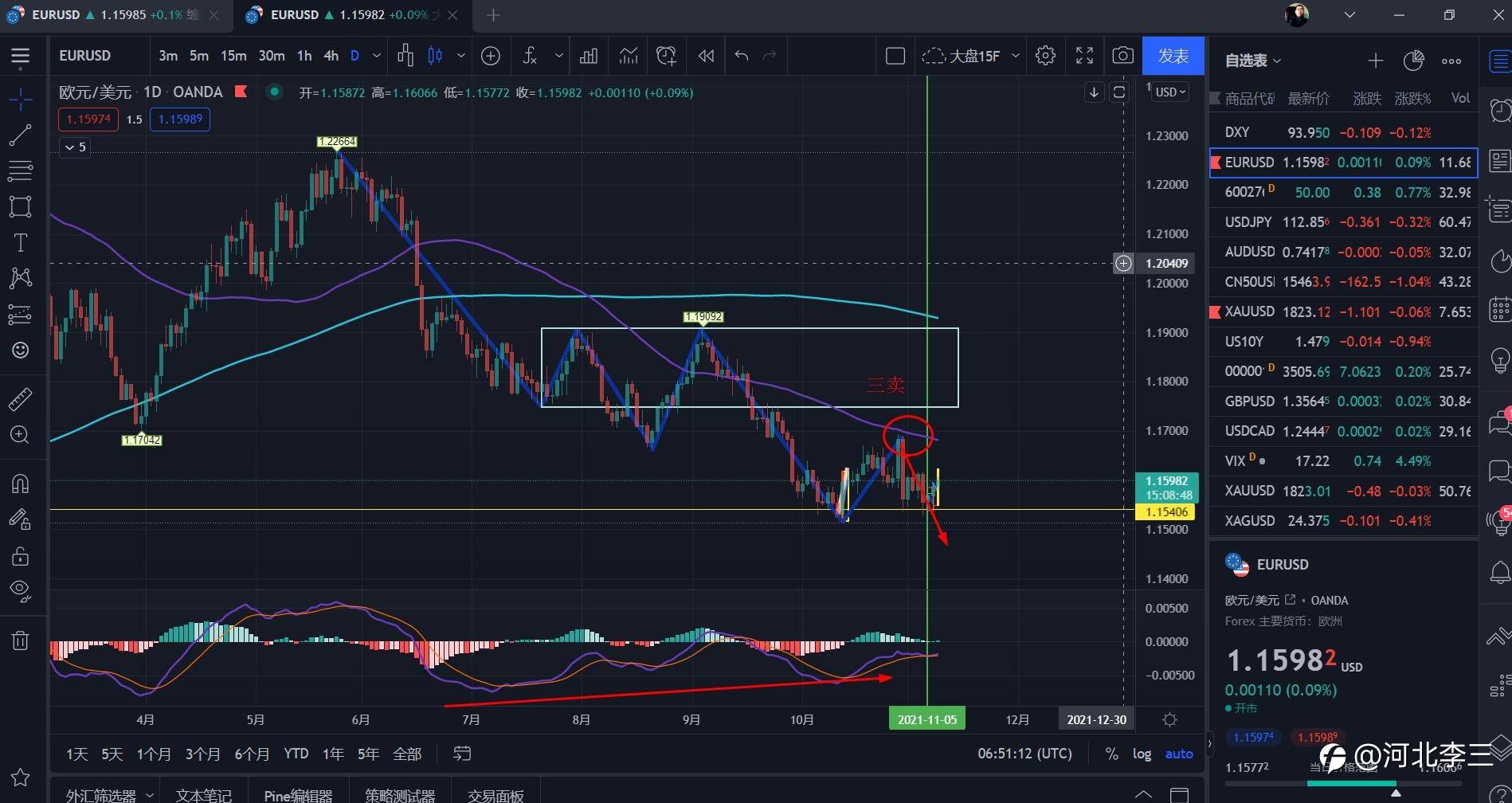The height and width of the screenshot is (803, 1512).
Task: Select the ruler measure tool
Action: tap(21, 399)
